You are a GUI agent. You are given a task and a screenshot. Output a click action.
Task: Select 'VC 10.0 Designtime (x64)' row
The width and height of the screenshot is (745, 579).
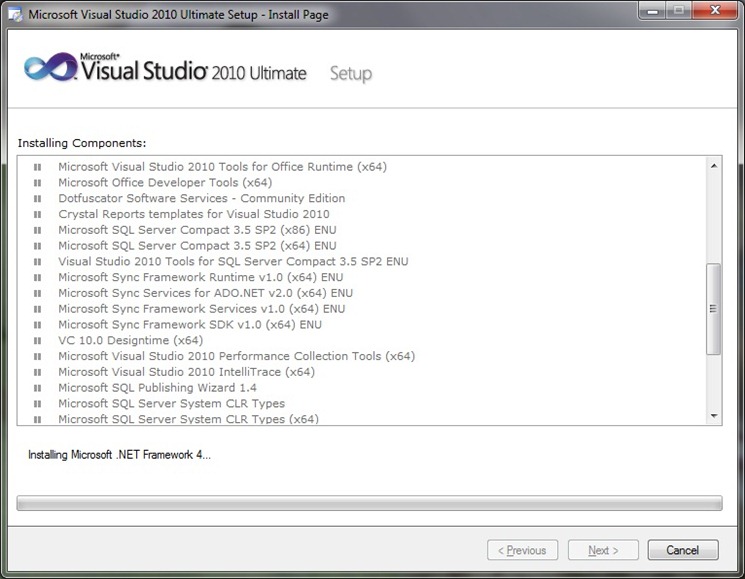(x=131, y=340)
